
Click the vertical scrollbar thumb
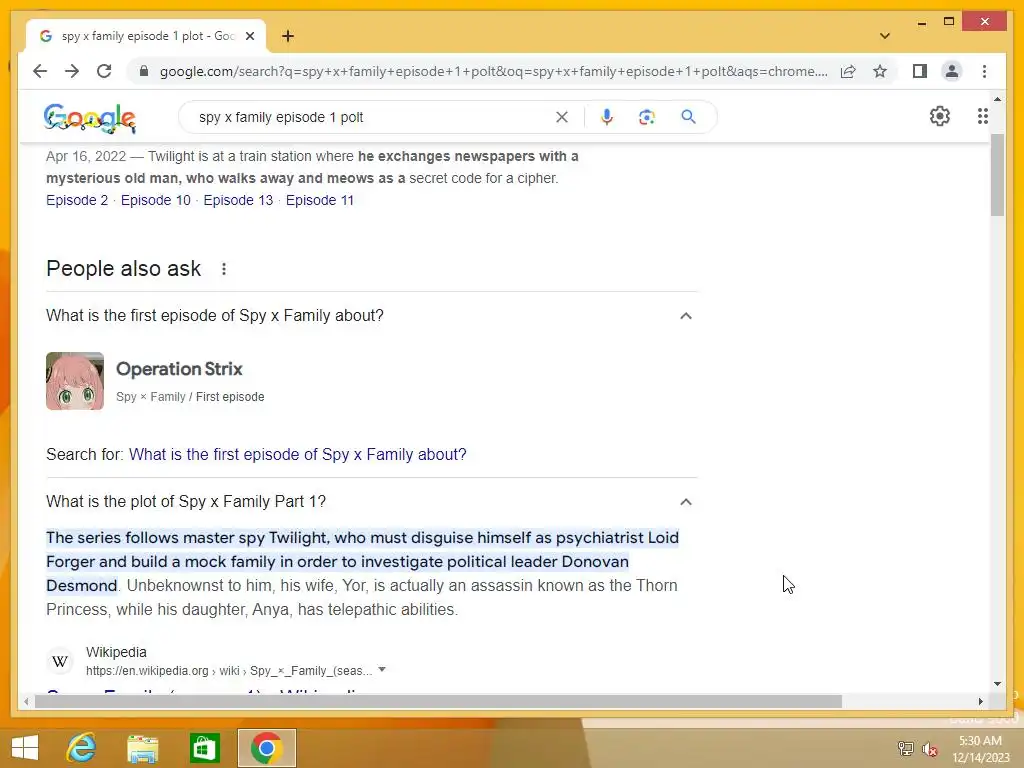997,175
